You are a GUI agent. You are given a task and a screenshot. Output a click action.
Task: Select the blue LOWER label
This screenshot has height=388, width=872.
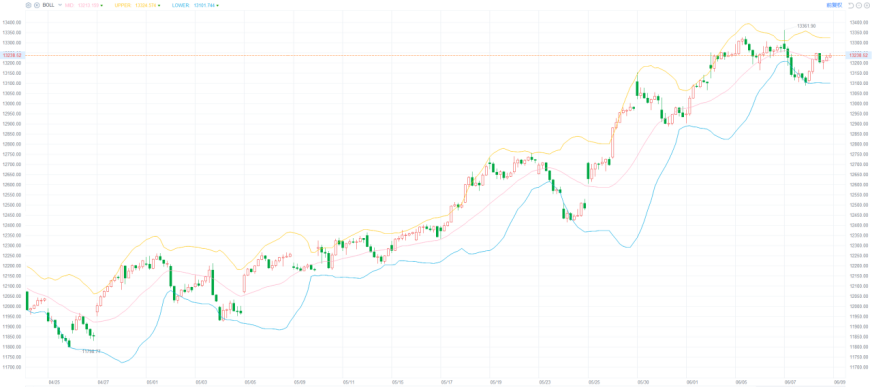click(x=181, y=5)
